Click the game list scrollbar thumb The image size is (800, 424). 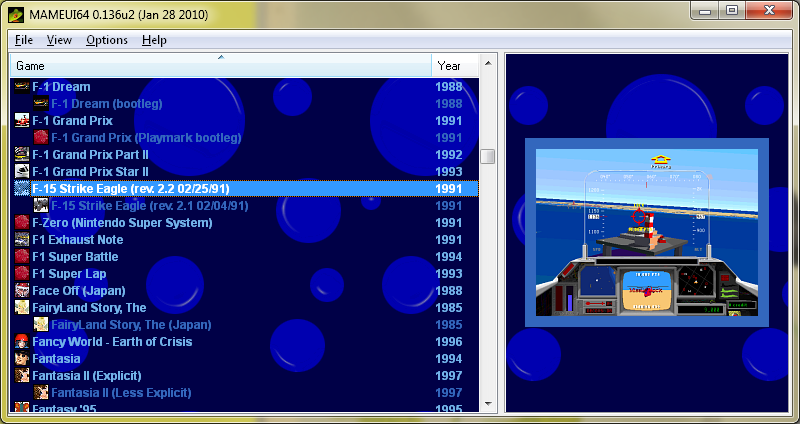[488, 156]
